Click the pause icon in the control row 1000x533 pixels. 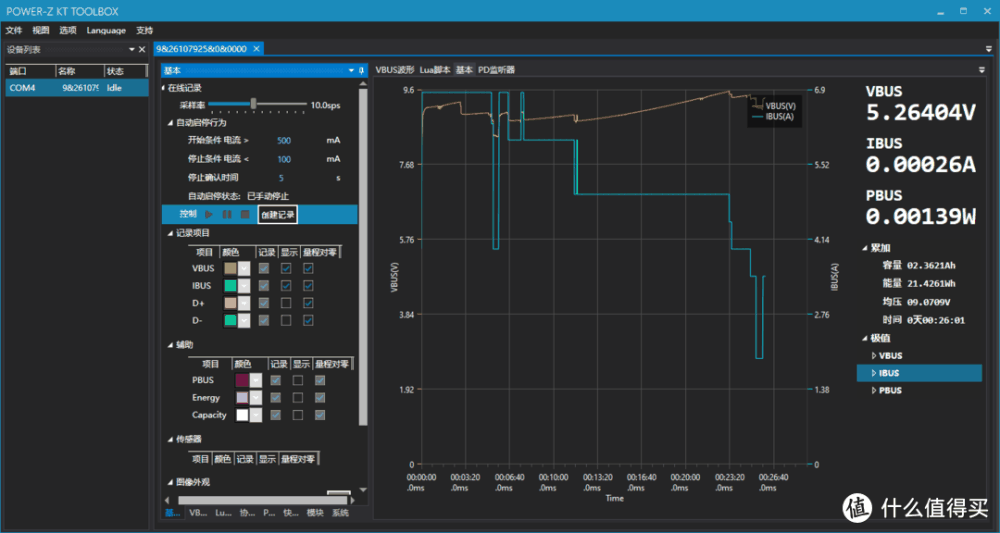(227, 215)
